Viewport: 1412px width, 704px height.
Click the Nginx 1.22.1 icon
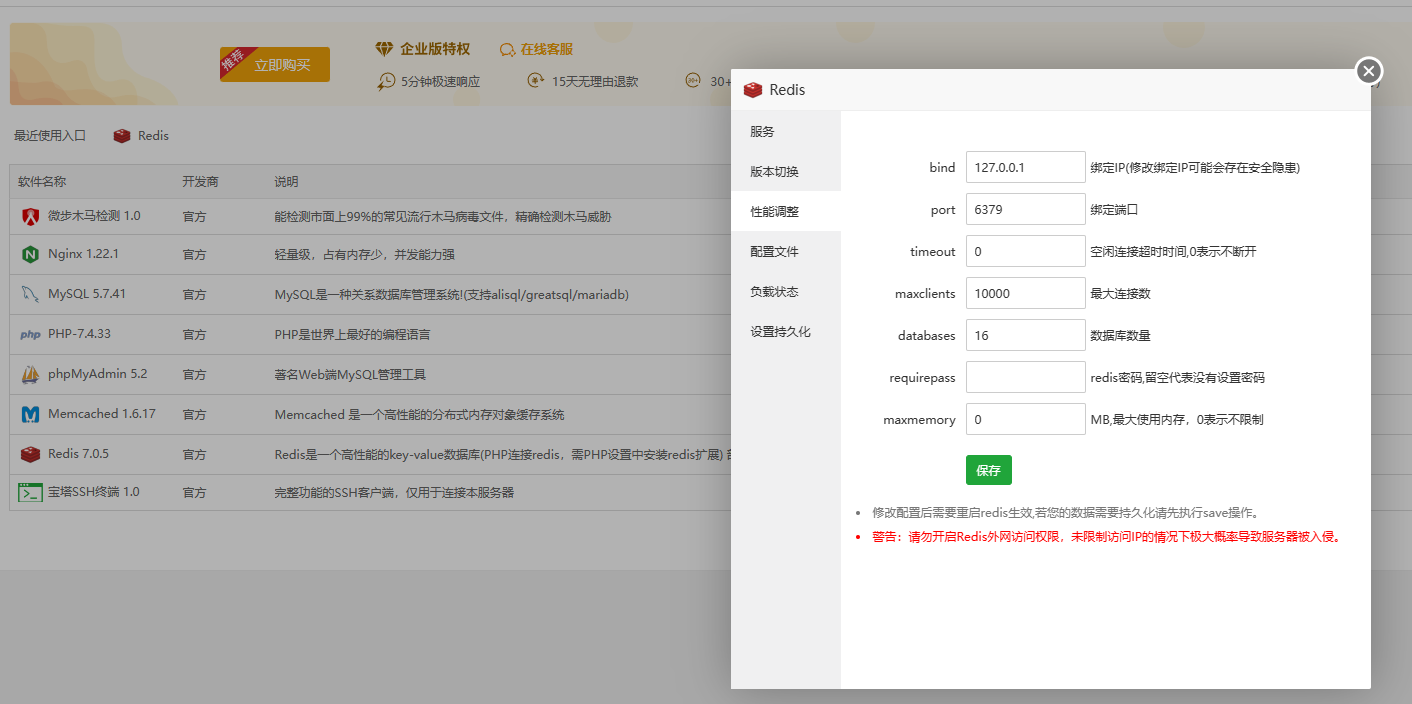[30, 254]
